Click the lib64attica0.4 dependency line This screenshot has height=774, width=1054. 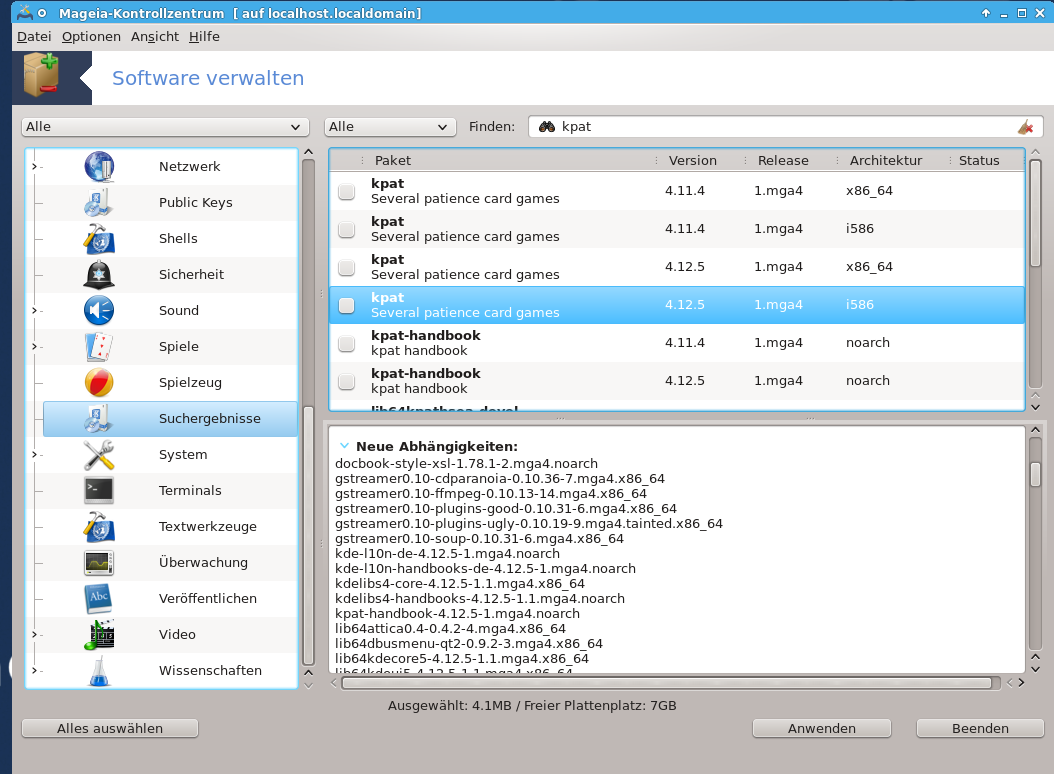(450, 629)
